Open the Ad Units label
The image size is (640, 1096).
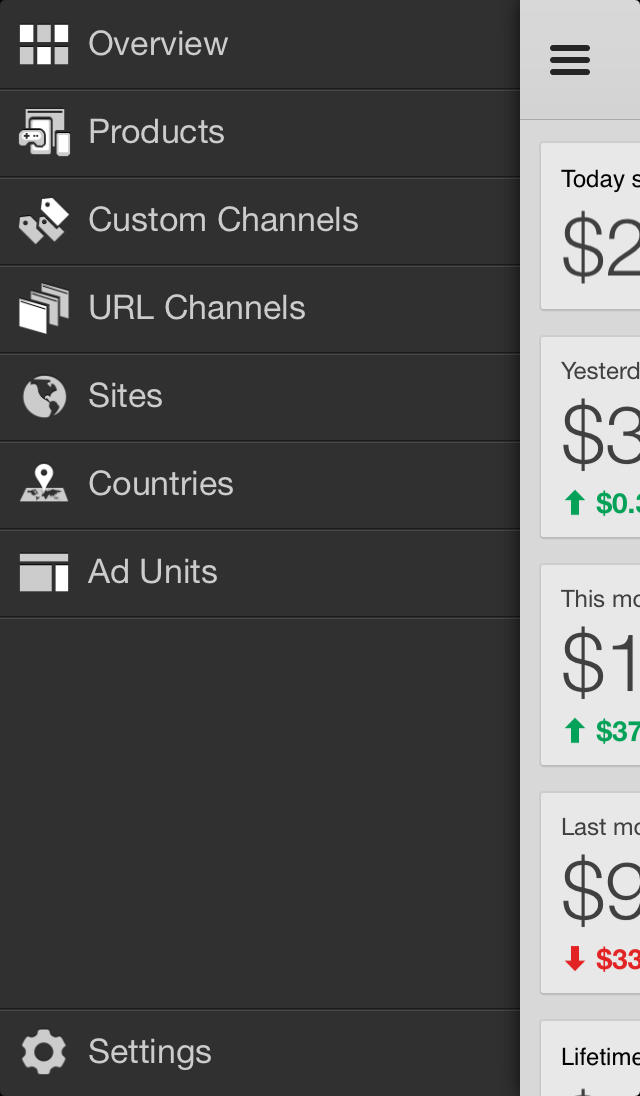tap(153, 572)
